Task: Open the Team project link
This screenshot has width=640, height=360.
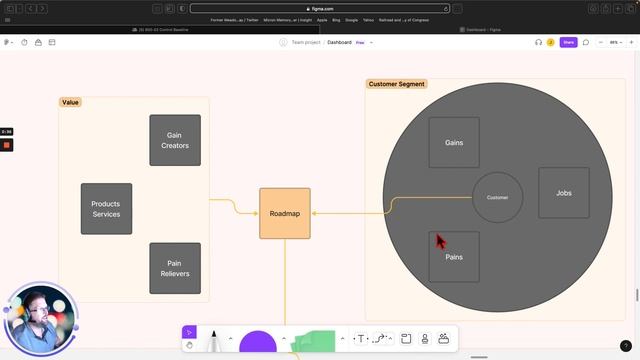Action: pos(306,42)
